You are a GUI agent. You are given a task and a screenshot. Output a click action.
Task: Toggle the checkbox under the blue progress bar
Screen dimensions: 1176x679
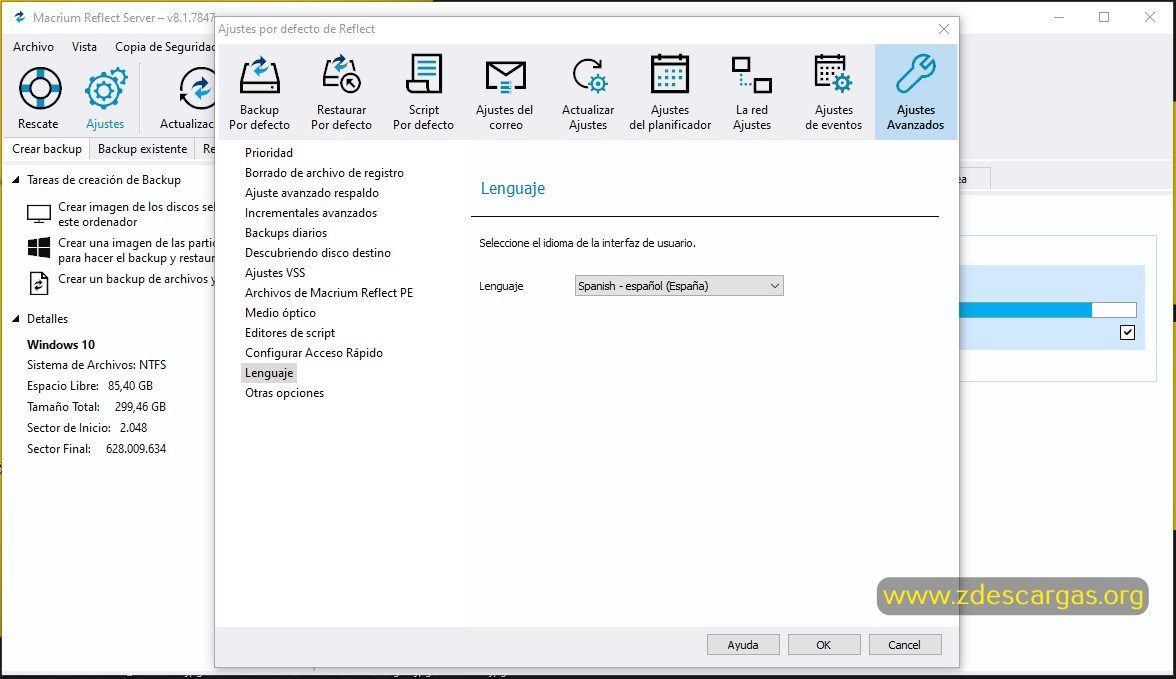pyautogui.click(x=1127, y=332)
